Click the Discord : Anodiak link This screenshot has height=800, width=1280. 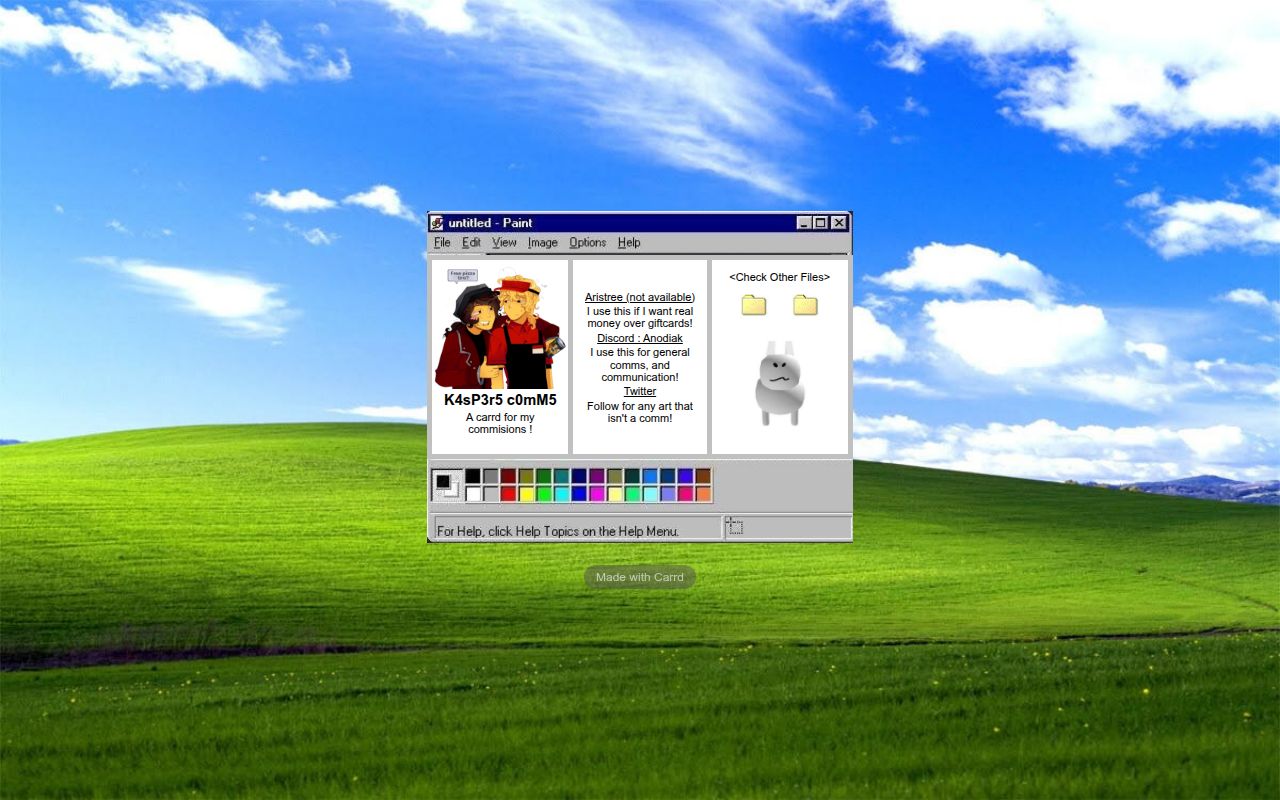[639, 338]
